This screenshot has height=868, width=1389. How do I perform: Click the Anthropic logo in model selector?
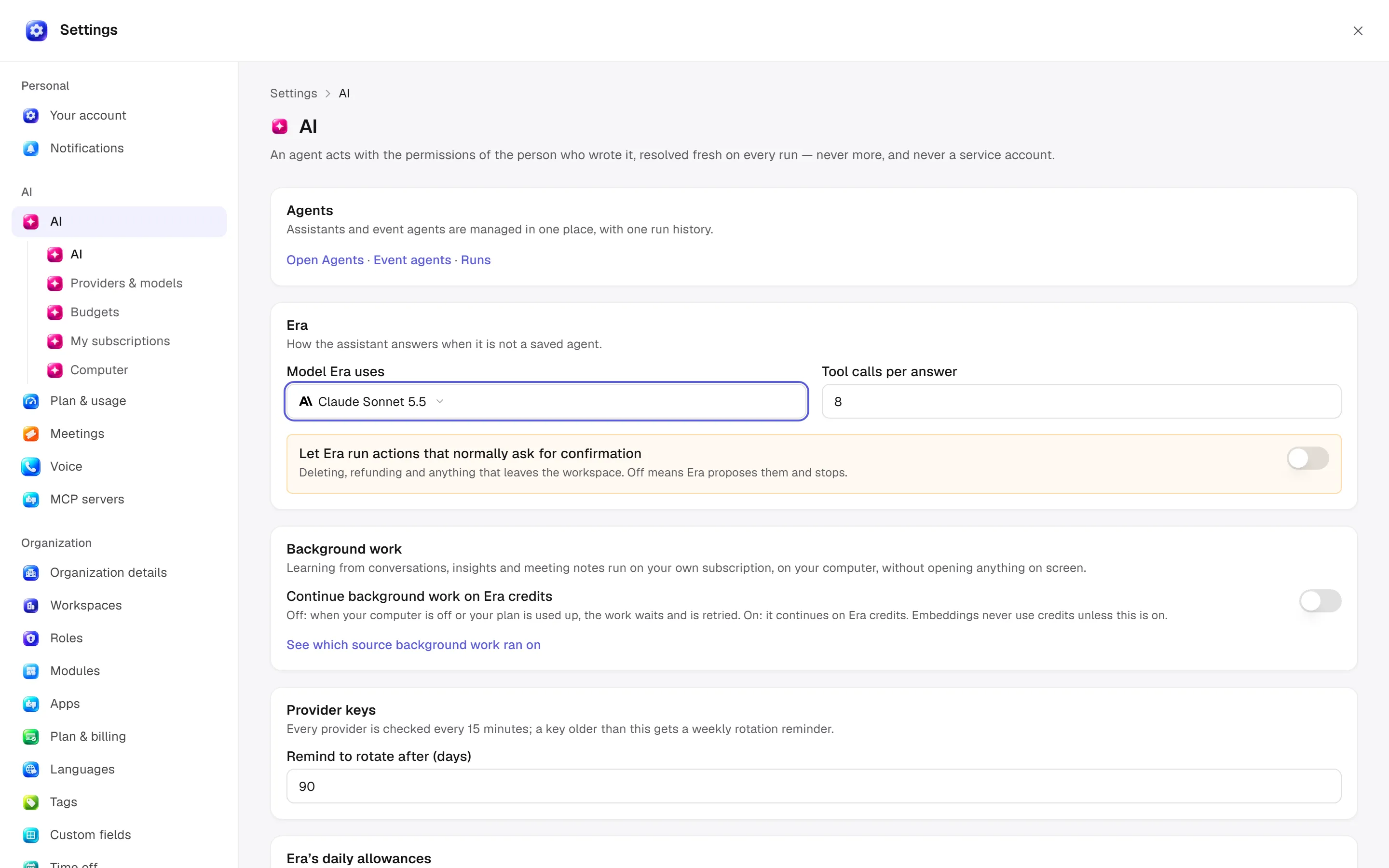[306, 401]
